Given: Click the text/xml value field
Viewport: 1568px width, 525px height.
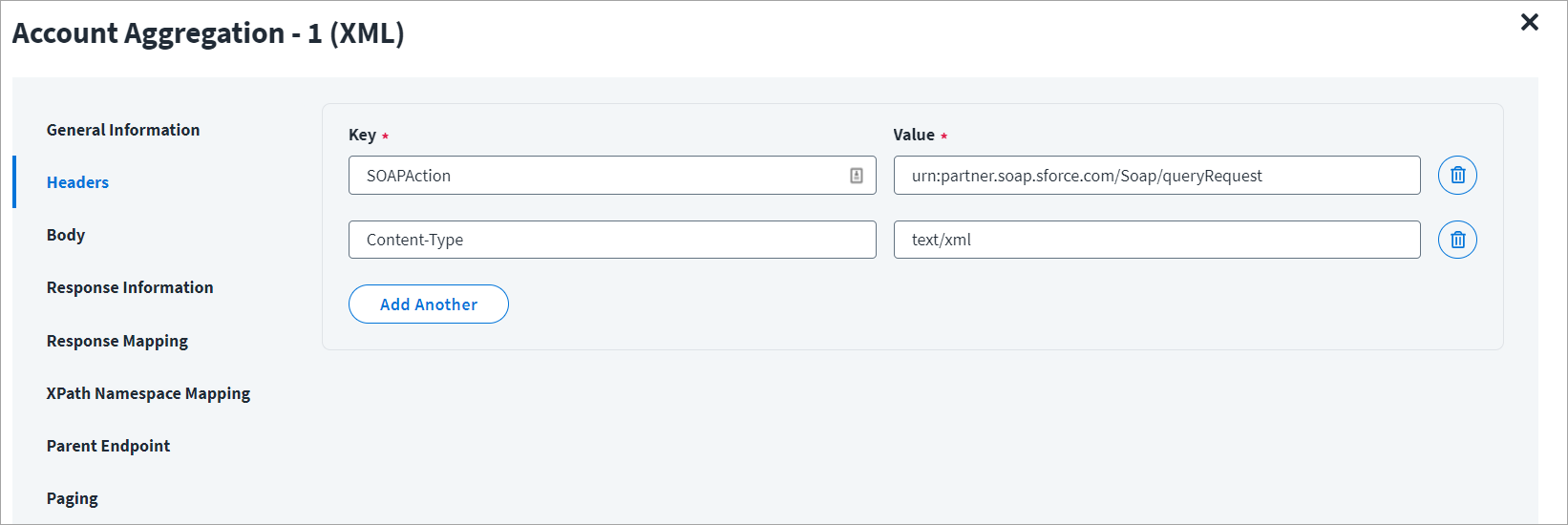Looking at the screenshot, I should click(x=1155, y=240).
